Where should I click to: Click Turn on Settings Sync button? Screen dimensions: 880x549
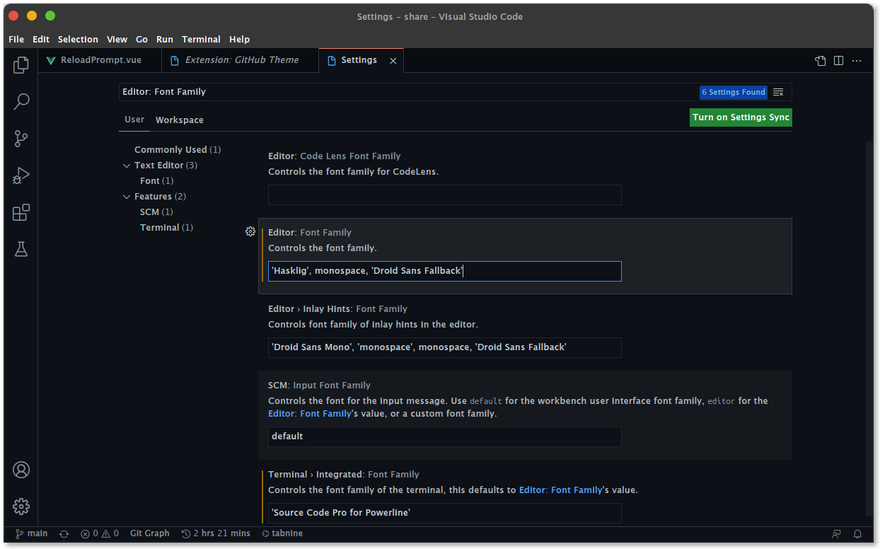(740, 117)
